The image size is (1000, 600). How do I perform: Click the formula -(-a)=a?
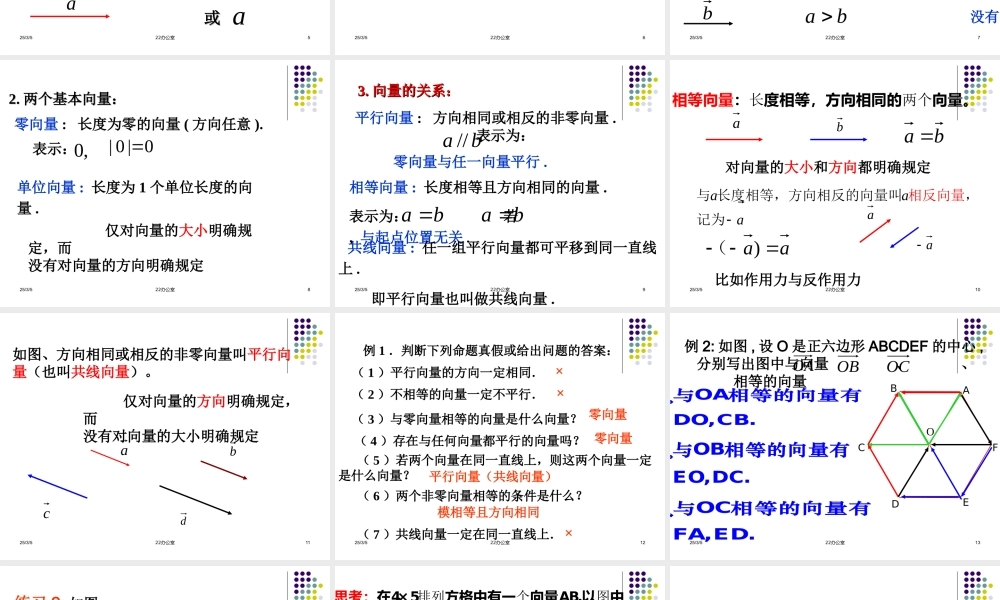click(x=747, y=247)
